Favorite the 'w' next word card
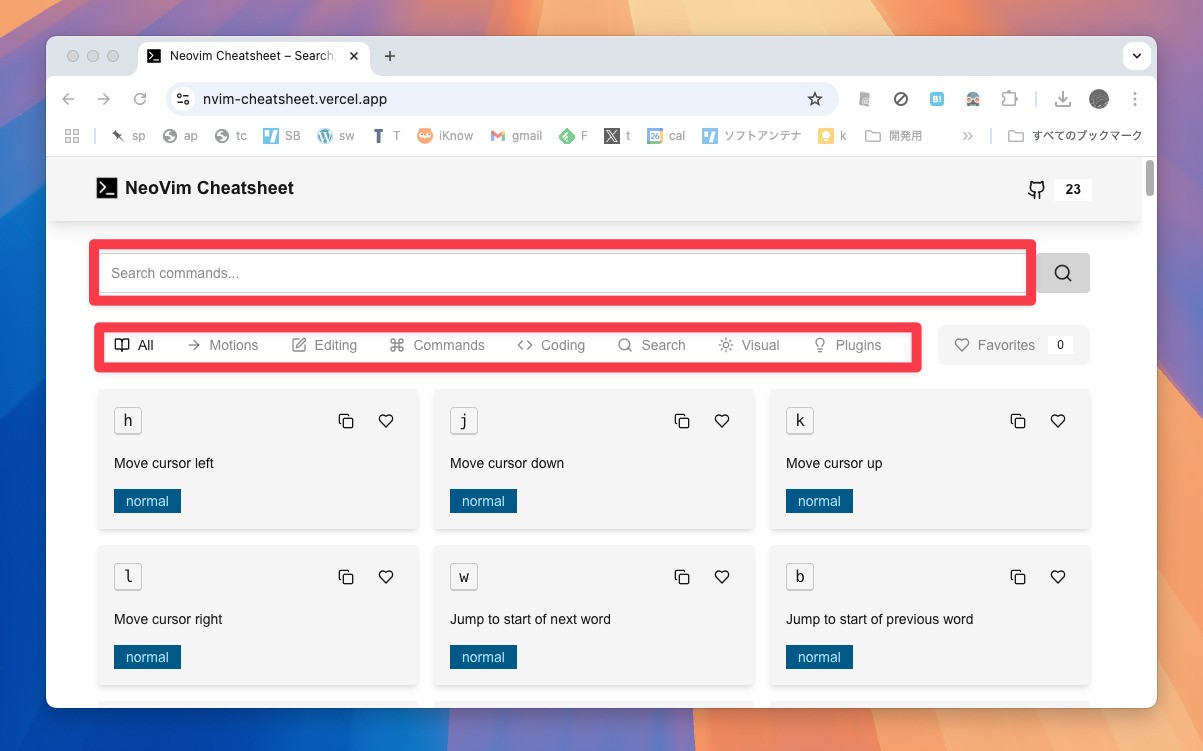The width and height of the screenshot is (1203, 751). pyautogui.click(x=722, y=577)
